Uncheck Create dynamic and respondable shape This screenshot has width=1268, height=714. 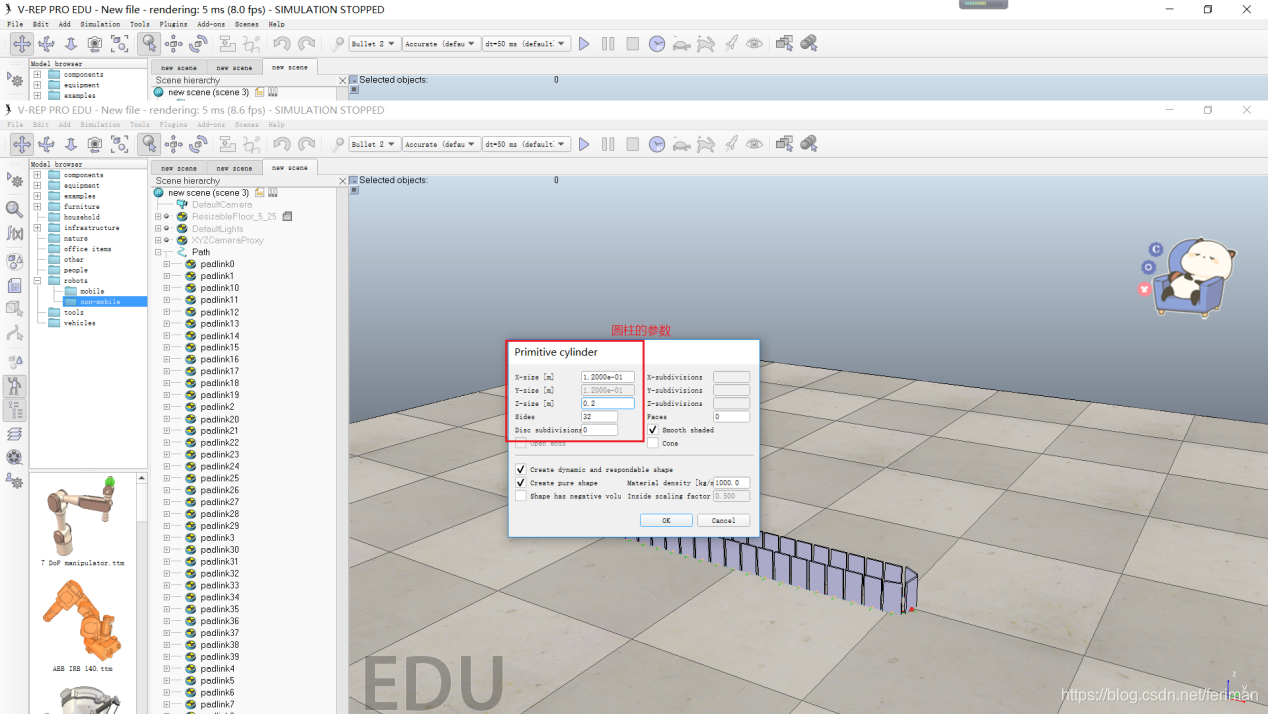(520, 469)
